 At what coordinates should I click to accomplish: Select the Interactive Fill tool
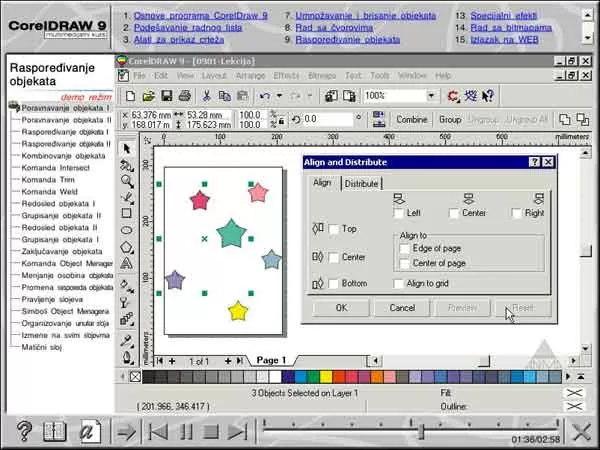[x=127, y=286]
